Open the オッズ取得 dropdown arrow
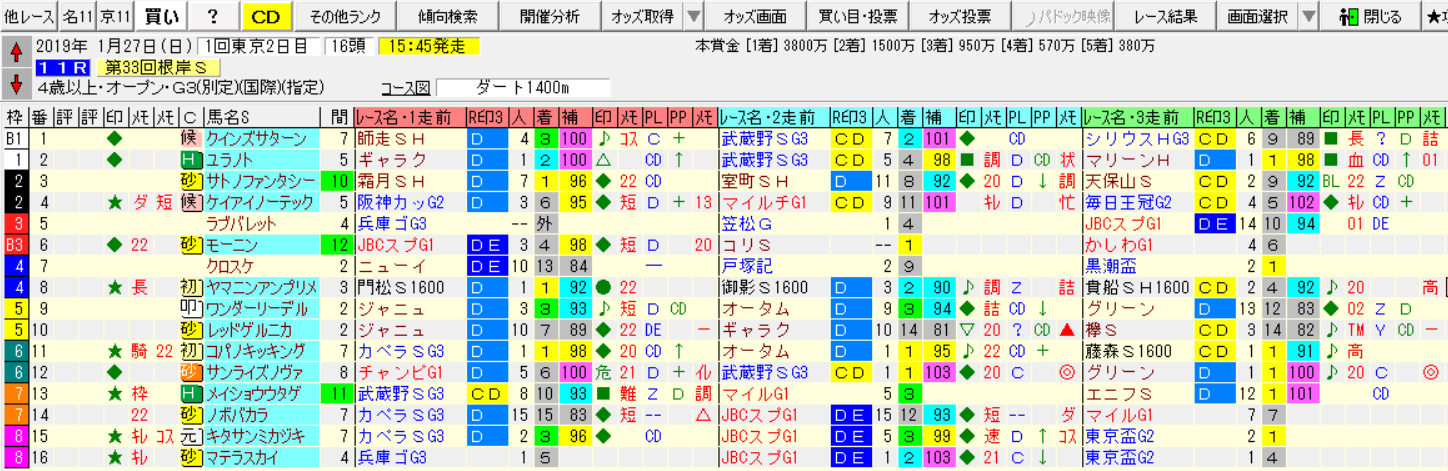The height and width of the screenshot is (471, 1448). pos(695,16)
